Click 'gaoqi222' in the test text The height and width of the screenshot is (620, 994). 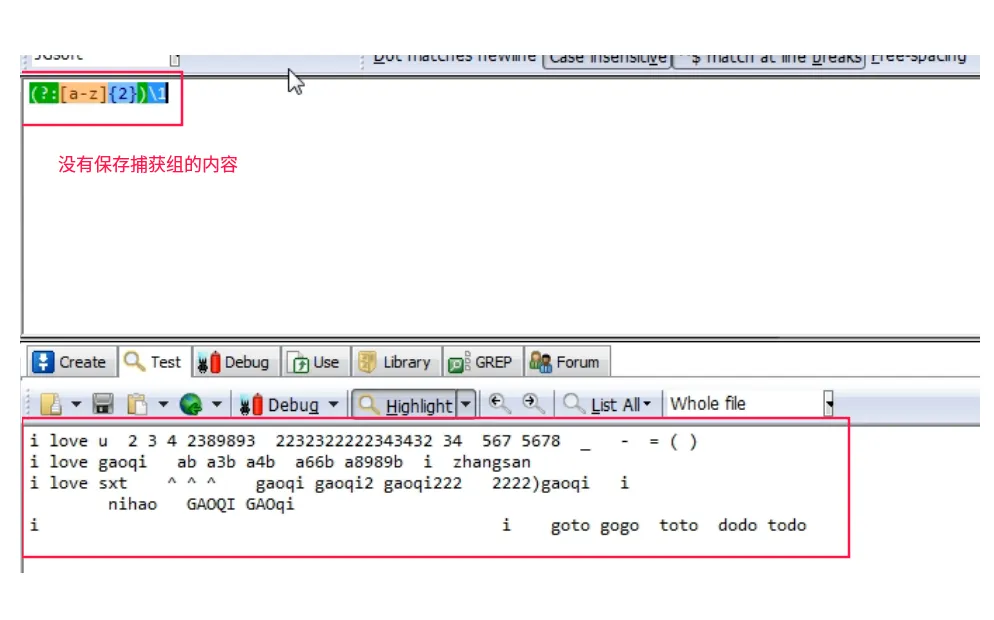pyautogui.click(x=423, y=484)
